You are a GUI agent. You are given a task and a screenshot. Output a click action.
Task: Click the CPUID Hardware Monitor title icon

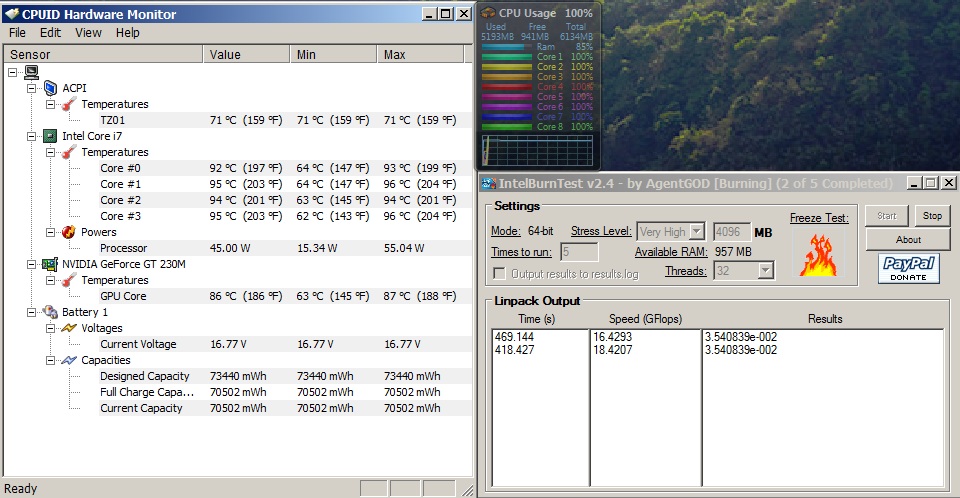coord(12,14)
